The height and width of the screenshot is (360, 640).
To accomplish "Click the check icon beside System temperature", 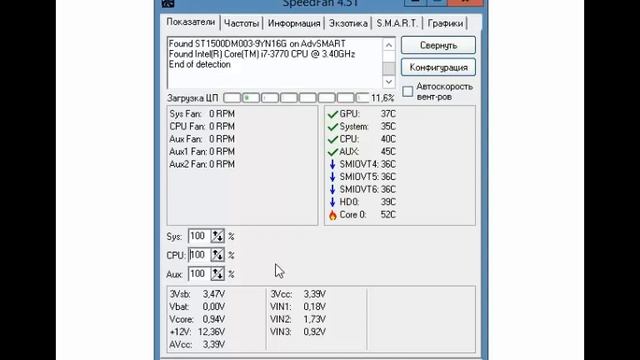I will 333,127.
